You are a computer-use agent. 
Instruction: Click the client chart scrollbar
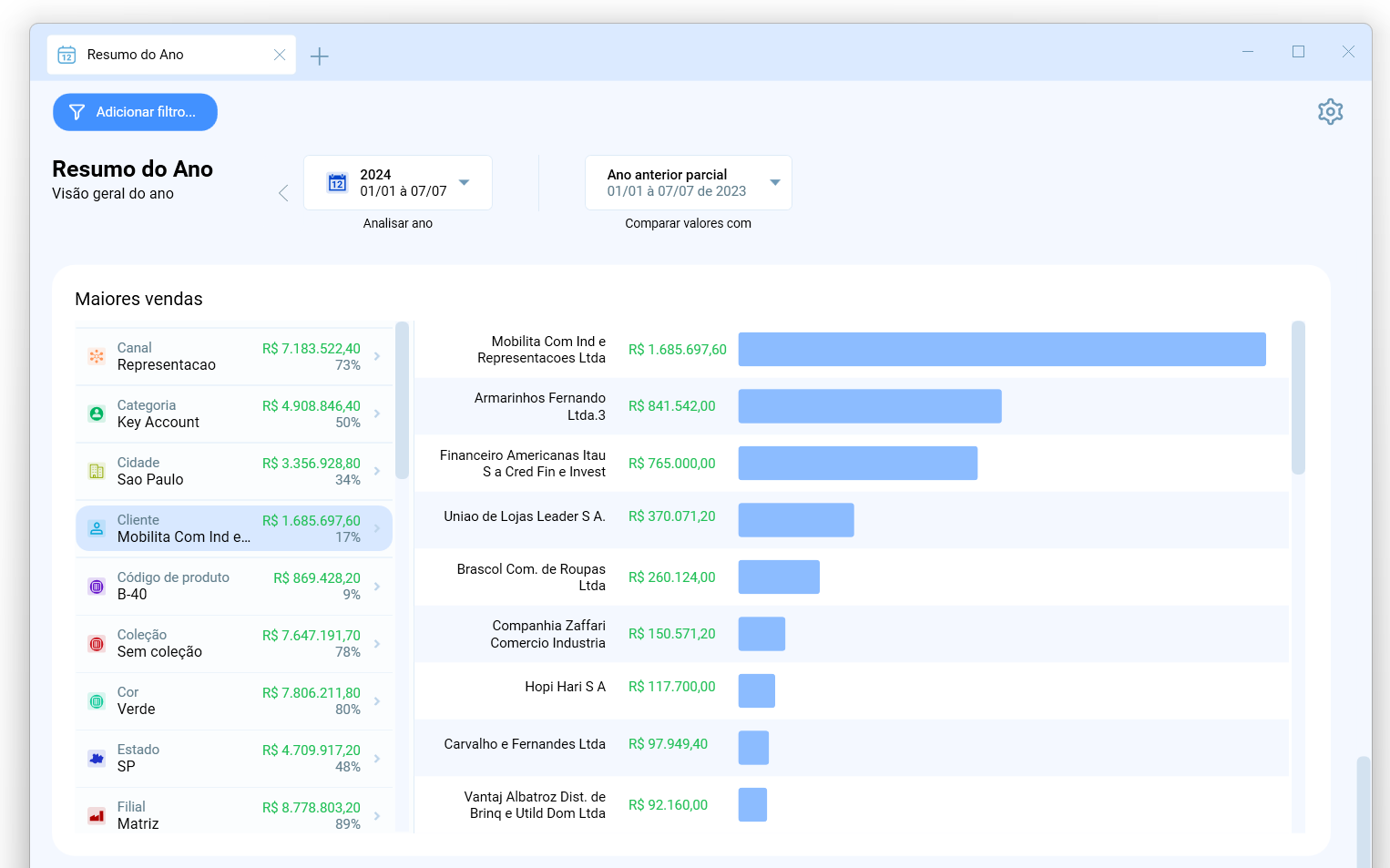coord(1298,397)
